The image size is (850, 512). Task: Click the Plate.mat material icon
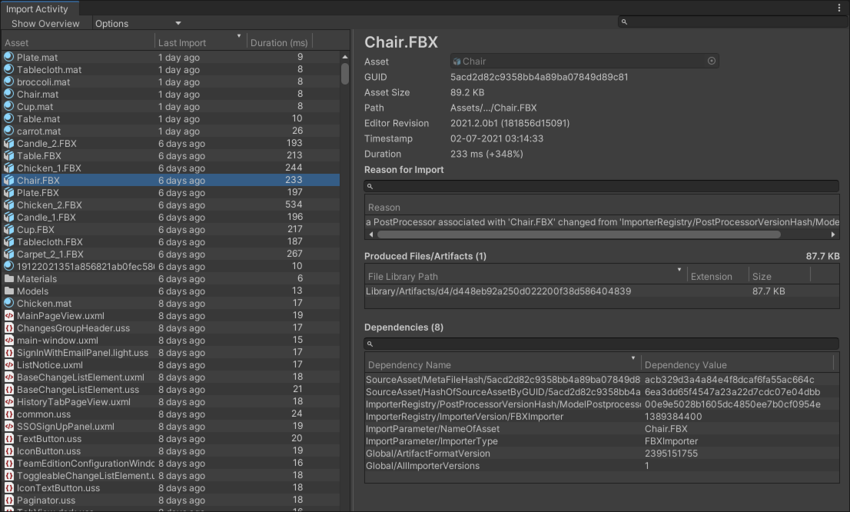tap(9, 58)
